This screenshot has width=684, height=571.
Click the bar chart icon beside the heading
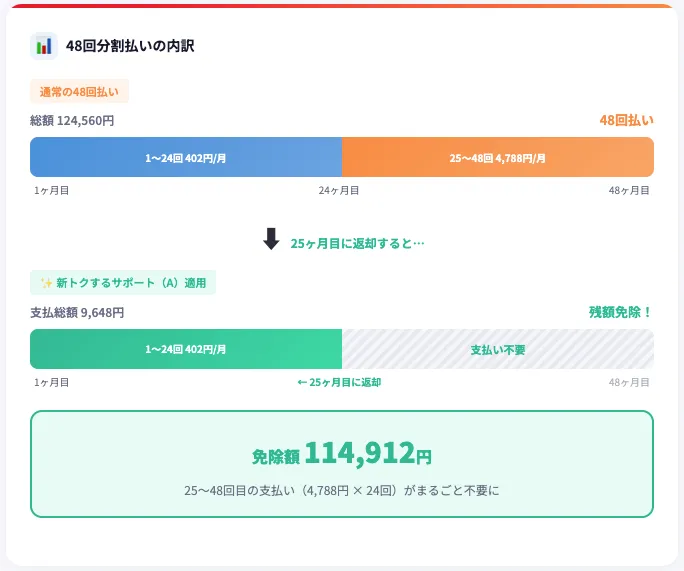click(x=44, y=46)
